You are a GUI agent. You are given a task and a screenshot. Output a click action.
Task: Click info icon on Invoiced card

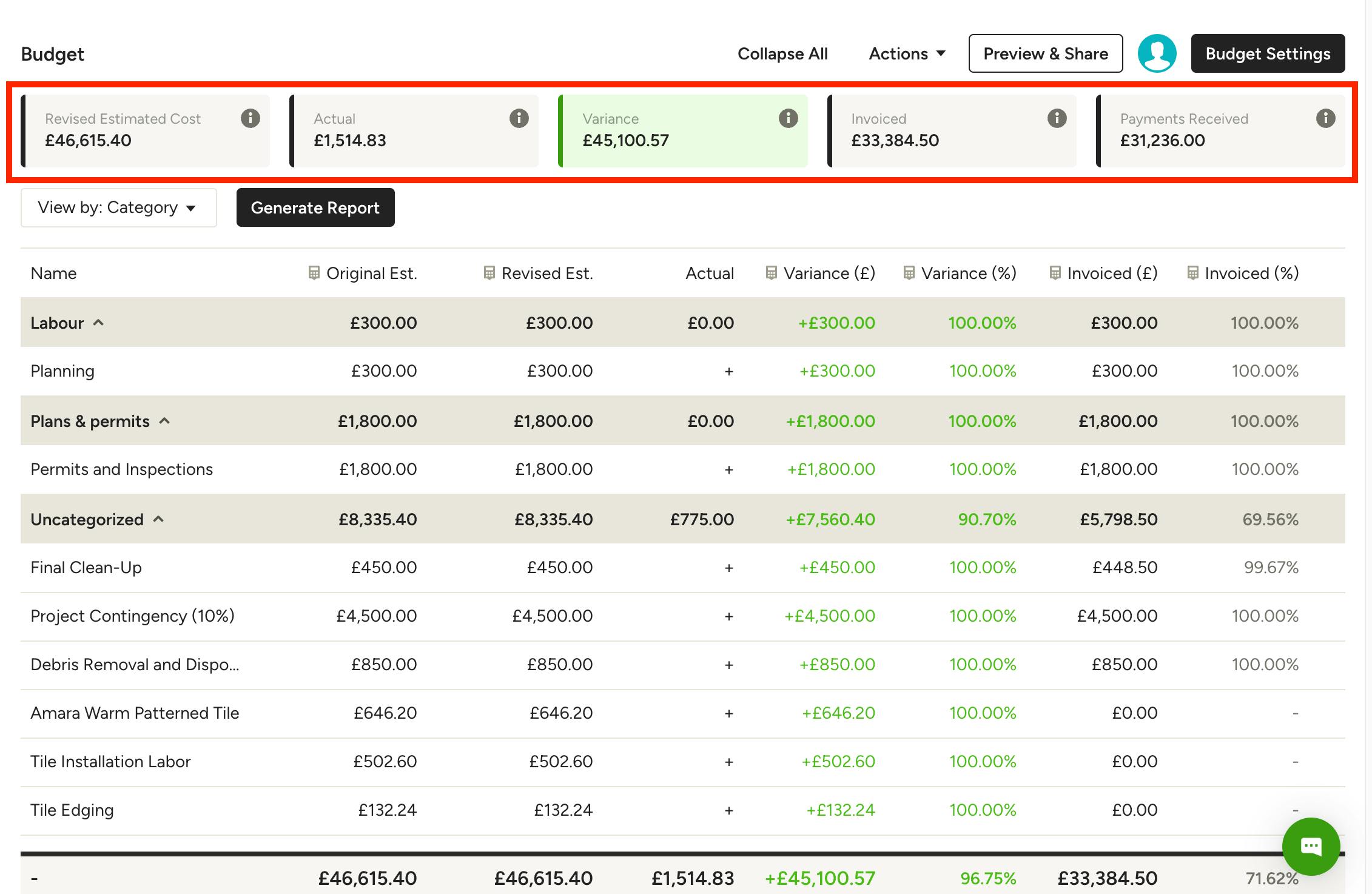click(1057, 118)
